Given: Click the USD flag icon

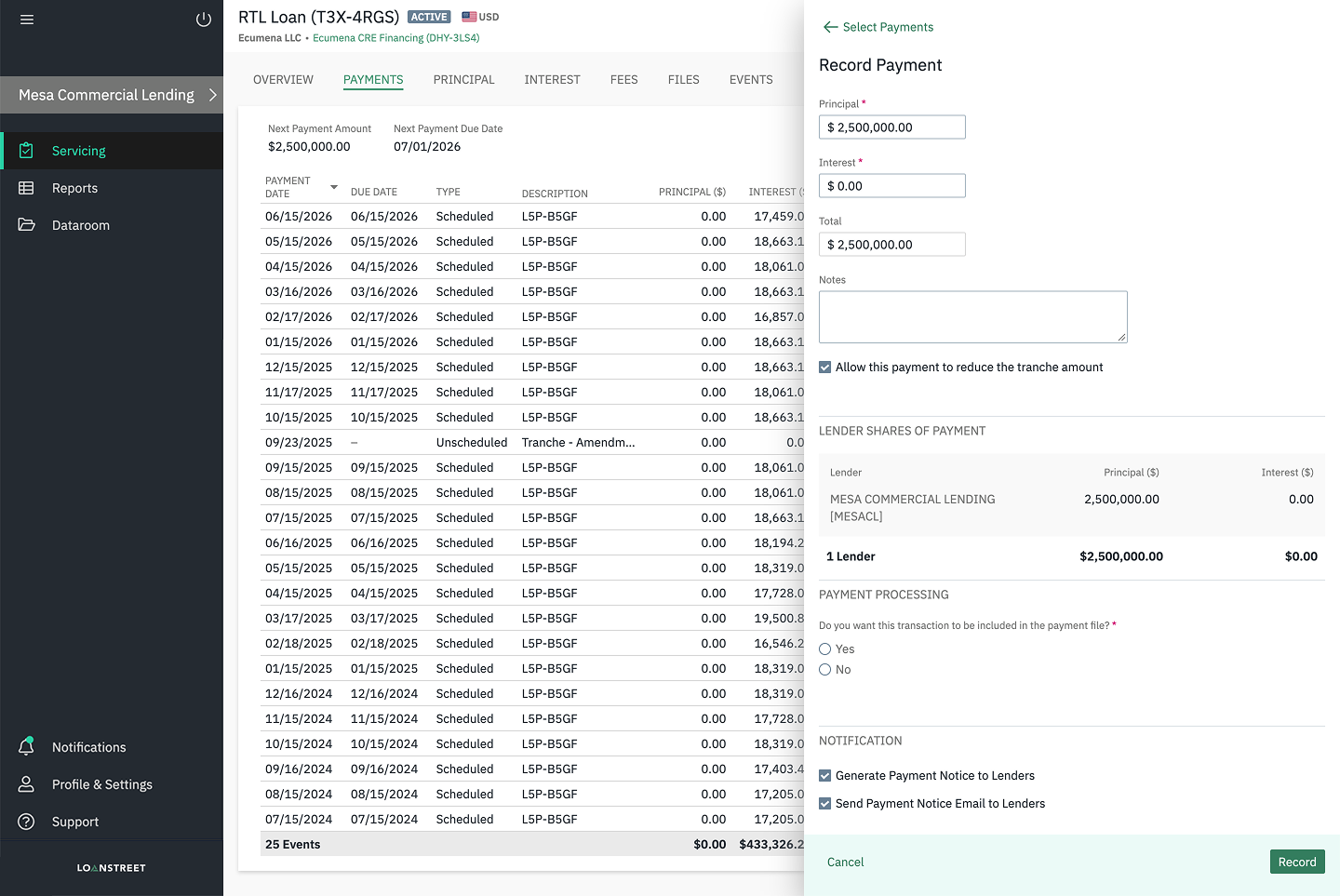Looking at the screenshot, I should [469, 17].
